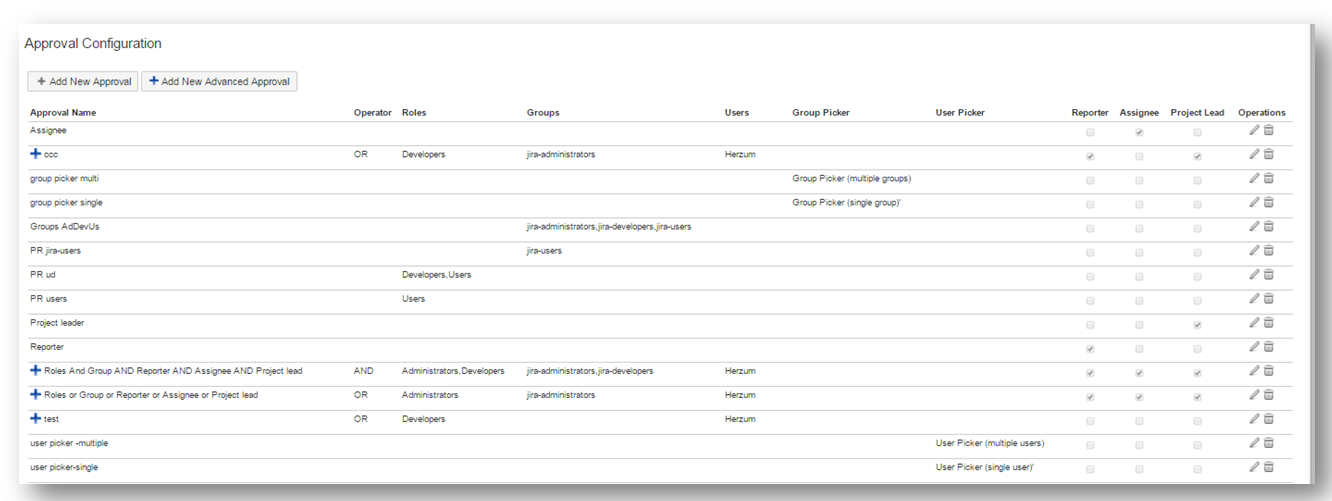Toggle Reporter checkbox in ccc row
1332x501 pixels.
point(1090,156)
